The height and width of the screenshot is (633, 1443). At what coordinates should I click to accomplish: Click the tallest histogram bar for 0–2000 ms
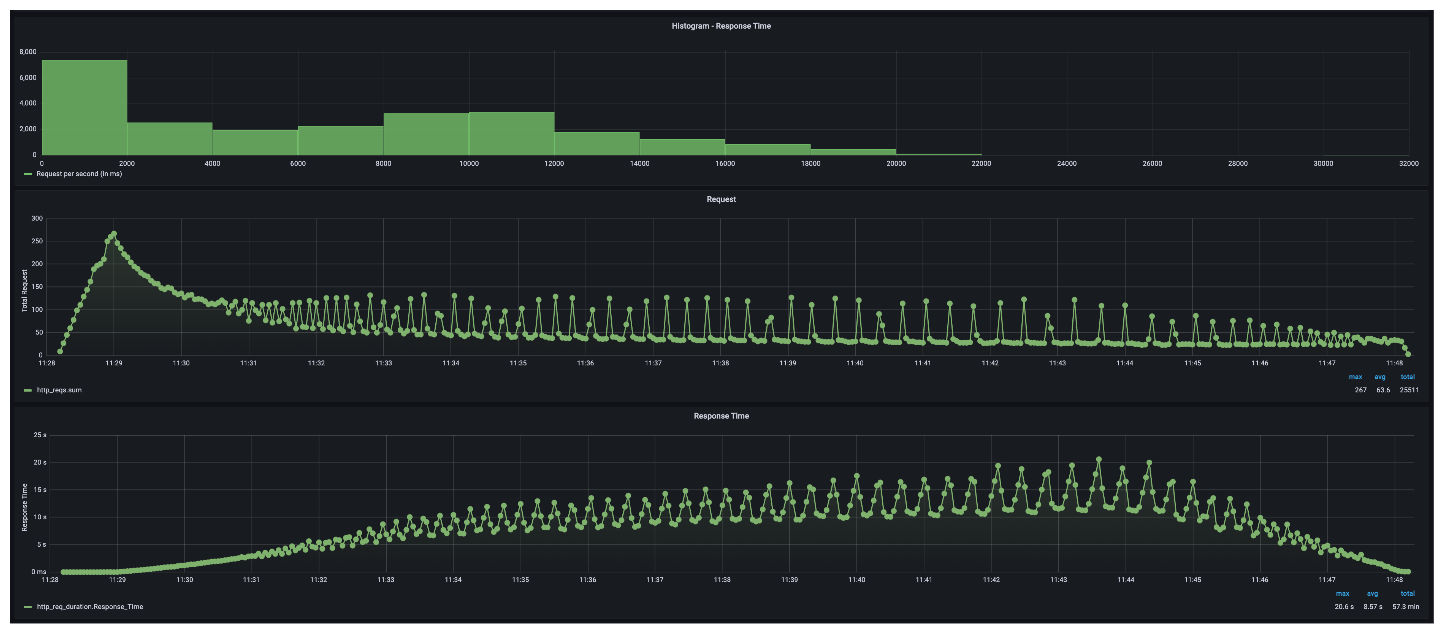(x=84, y=108)
